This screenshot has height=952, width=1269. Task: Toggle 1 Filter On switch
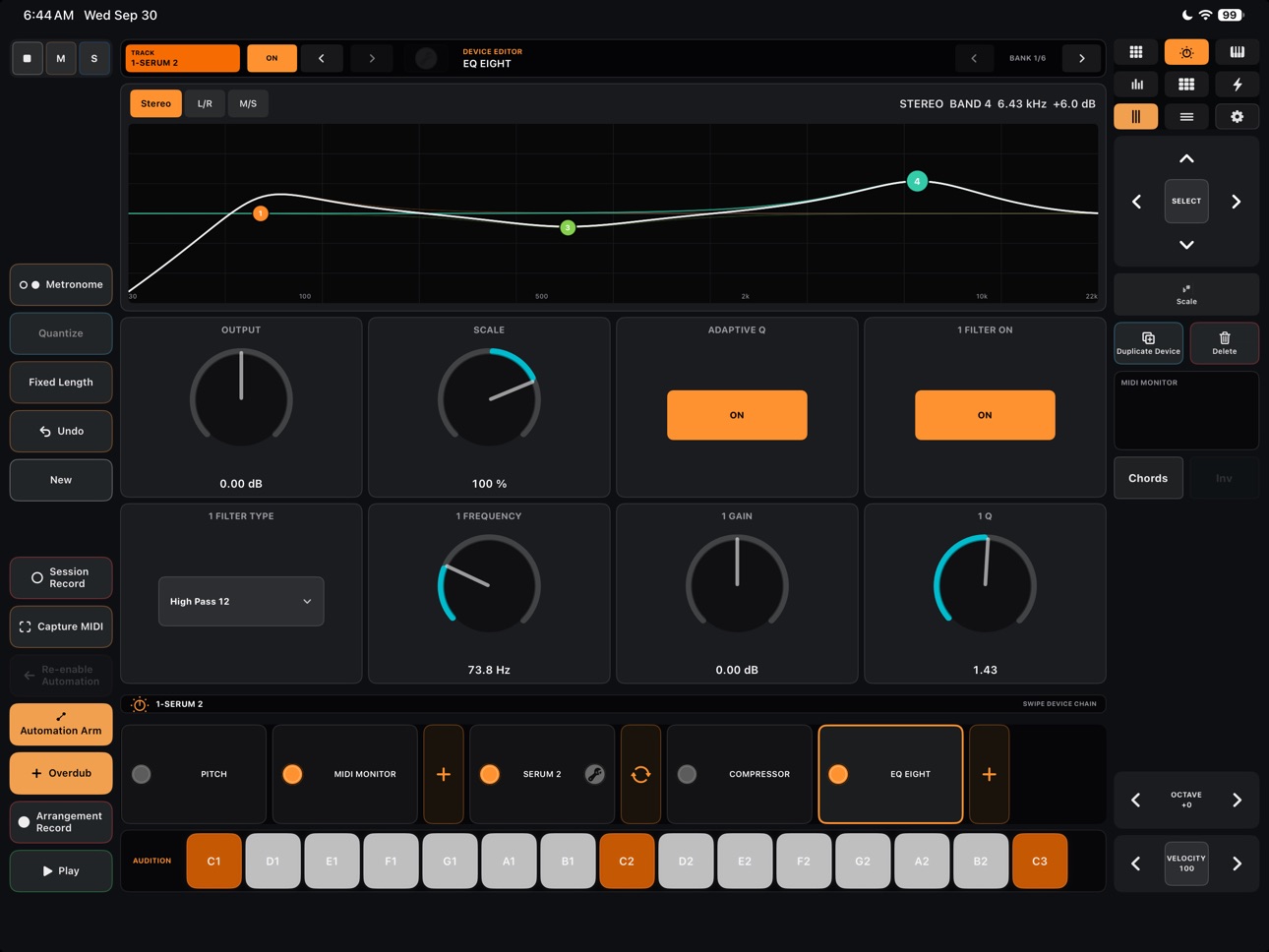pos(985,415)
